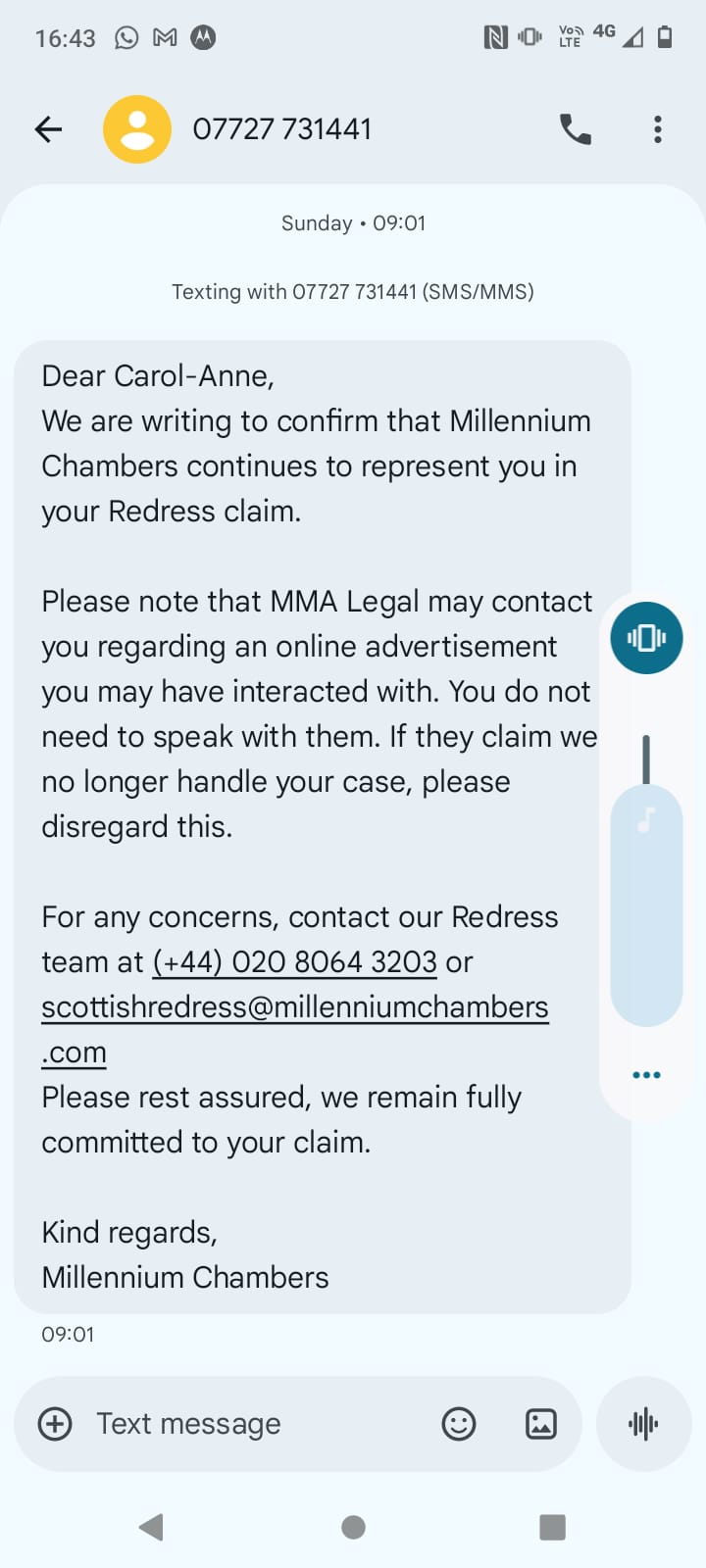Screen dimensions: 706x1568
Task: Tap the back arrow to leave conversation
Action: pyautogui.click(x=48, y=129)
